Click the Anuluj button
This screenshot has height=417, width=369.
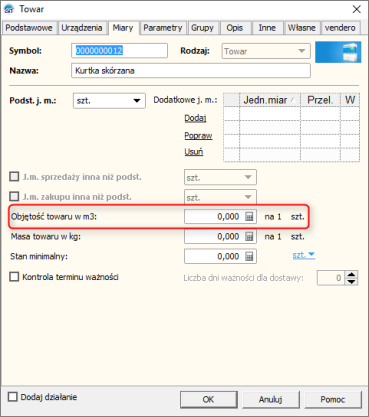click(270, 399)
